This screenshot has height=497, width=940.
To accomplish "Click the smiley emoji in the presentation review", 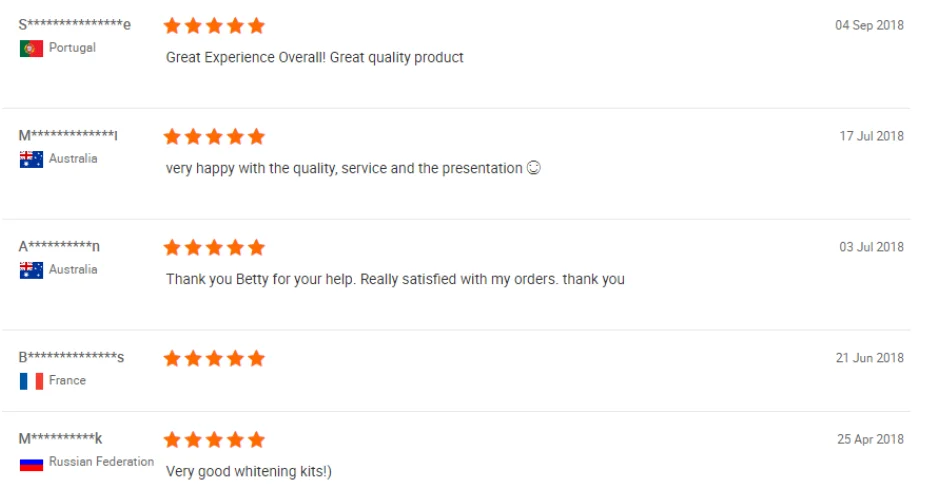I will coord(533,168).
